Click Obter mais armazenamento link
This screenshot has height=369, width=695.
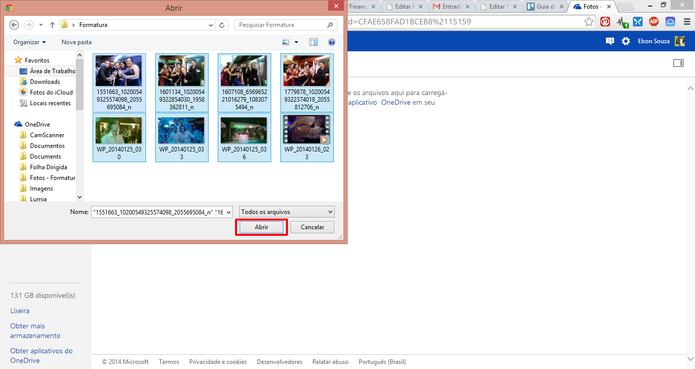(35, 330)
